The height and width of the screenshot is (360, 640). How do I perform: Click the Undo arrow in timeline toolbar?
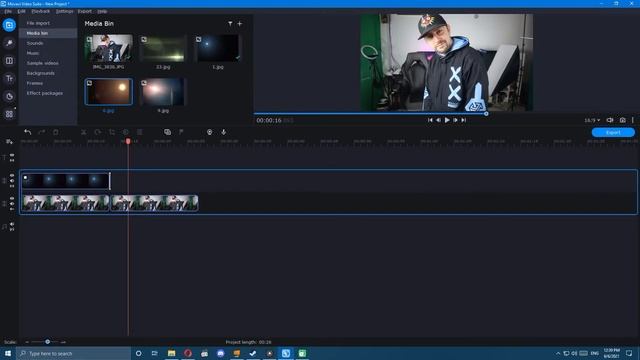coord(27,132)
